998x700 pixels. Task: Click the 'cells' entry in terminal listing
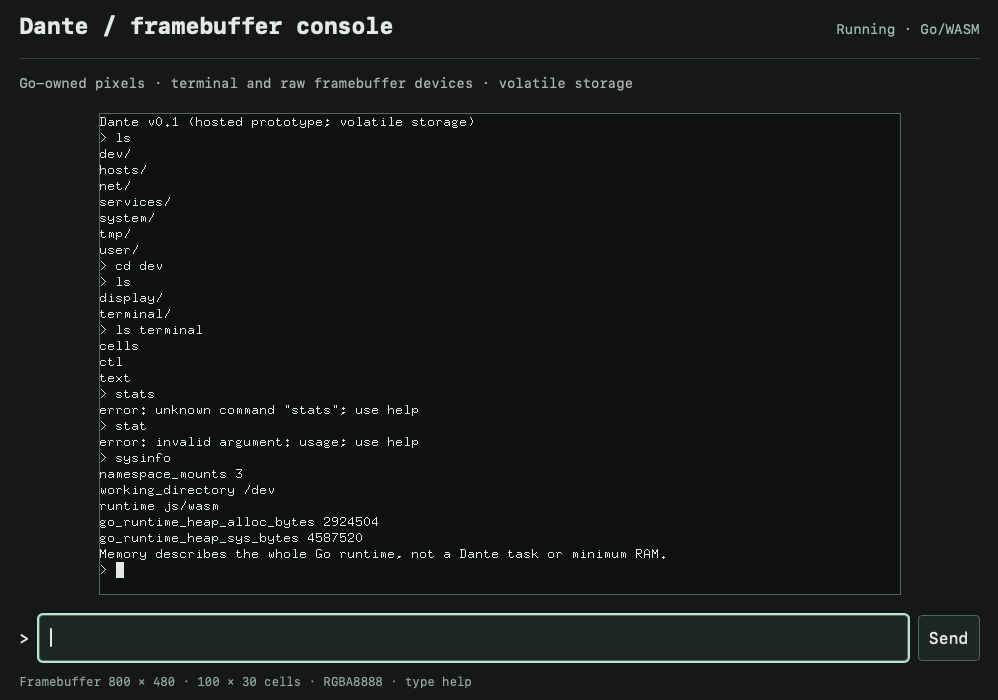(119, 346)
